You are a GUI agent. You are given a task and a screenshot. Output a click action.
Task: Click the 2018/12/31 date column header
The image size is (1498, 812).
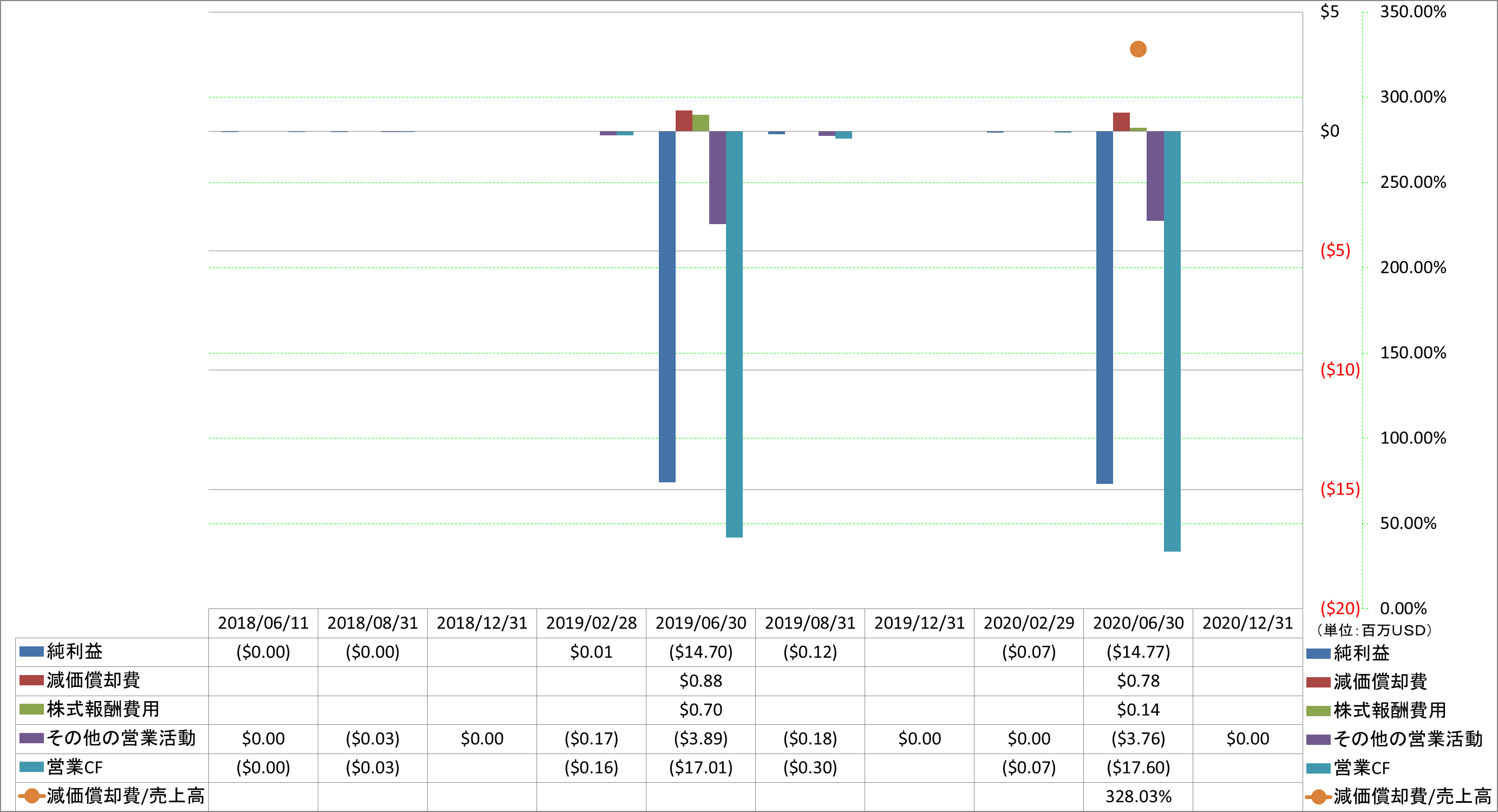(x=482, y=623)
